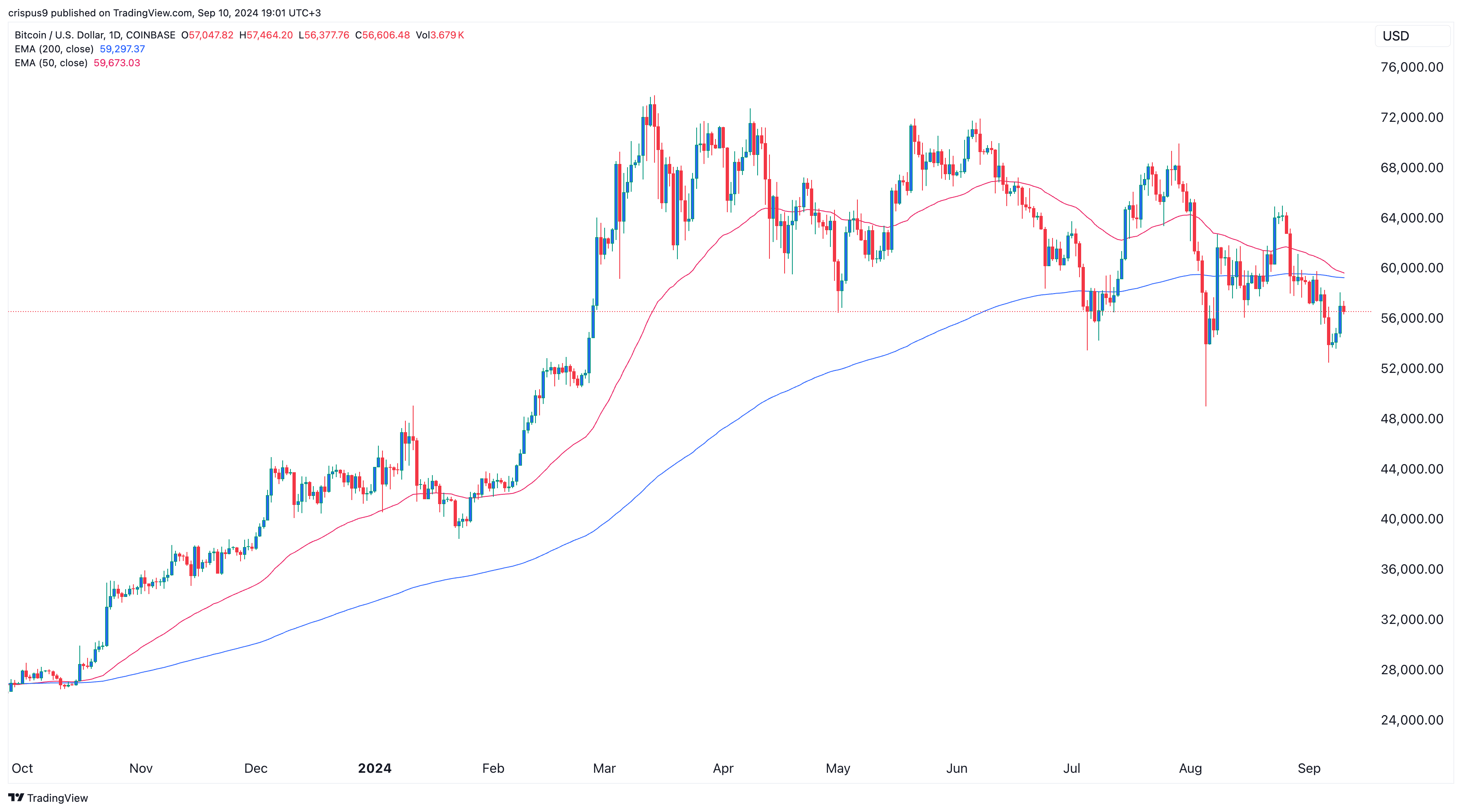Click the May time axis label
Viewport: 1462px width, 812px height.
[838, 768]
